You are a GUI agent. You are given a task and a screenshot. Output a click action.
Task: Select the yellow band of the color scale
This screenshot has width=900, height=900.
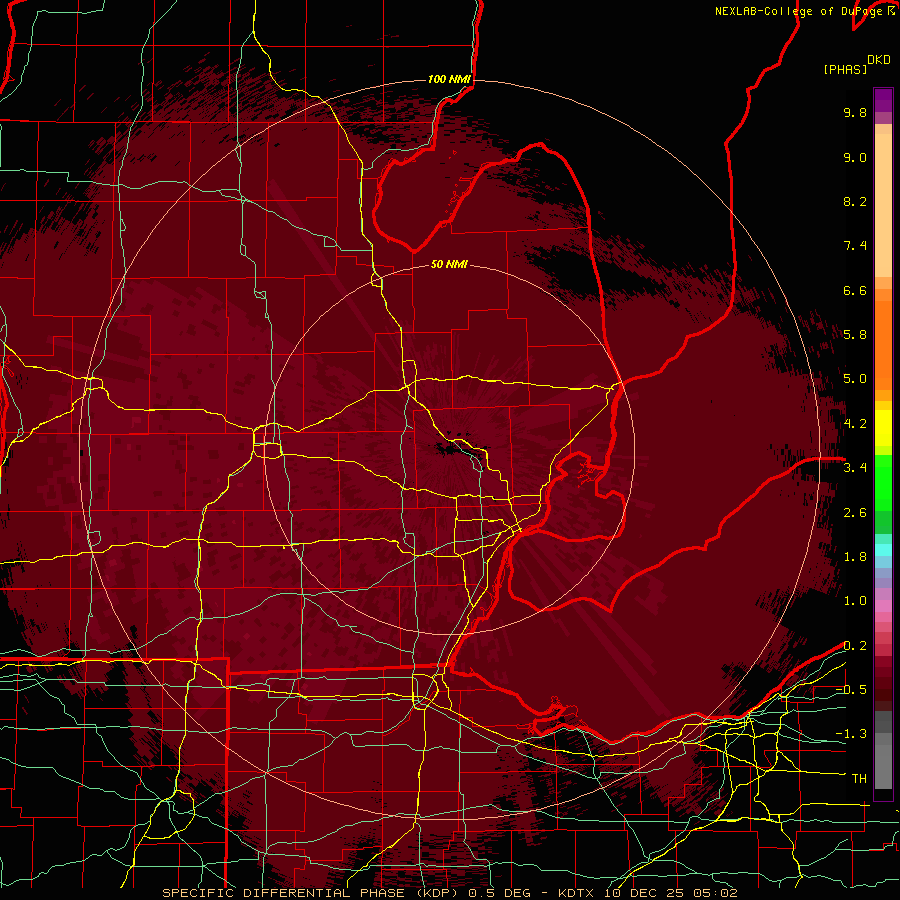pos(883,428)
